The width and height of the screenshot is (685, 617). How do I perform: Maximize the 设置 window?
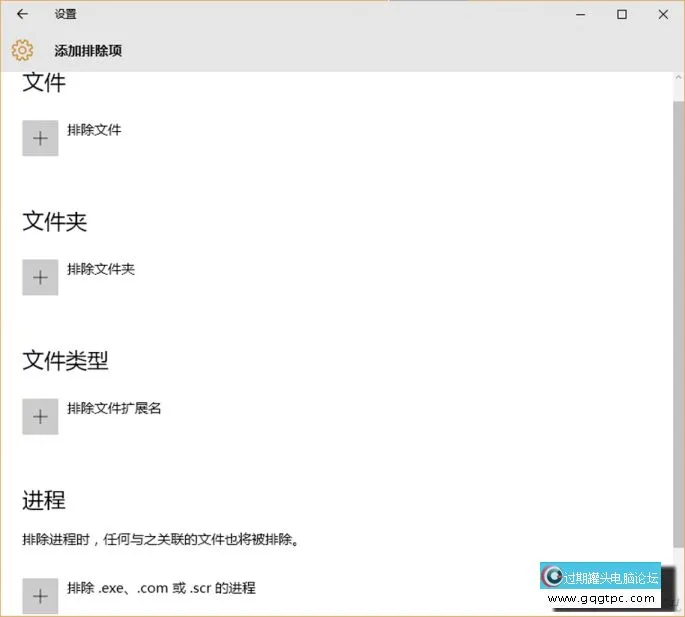click(622, 14)
